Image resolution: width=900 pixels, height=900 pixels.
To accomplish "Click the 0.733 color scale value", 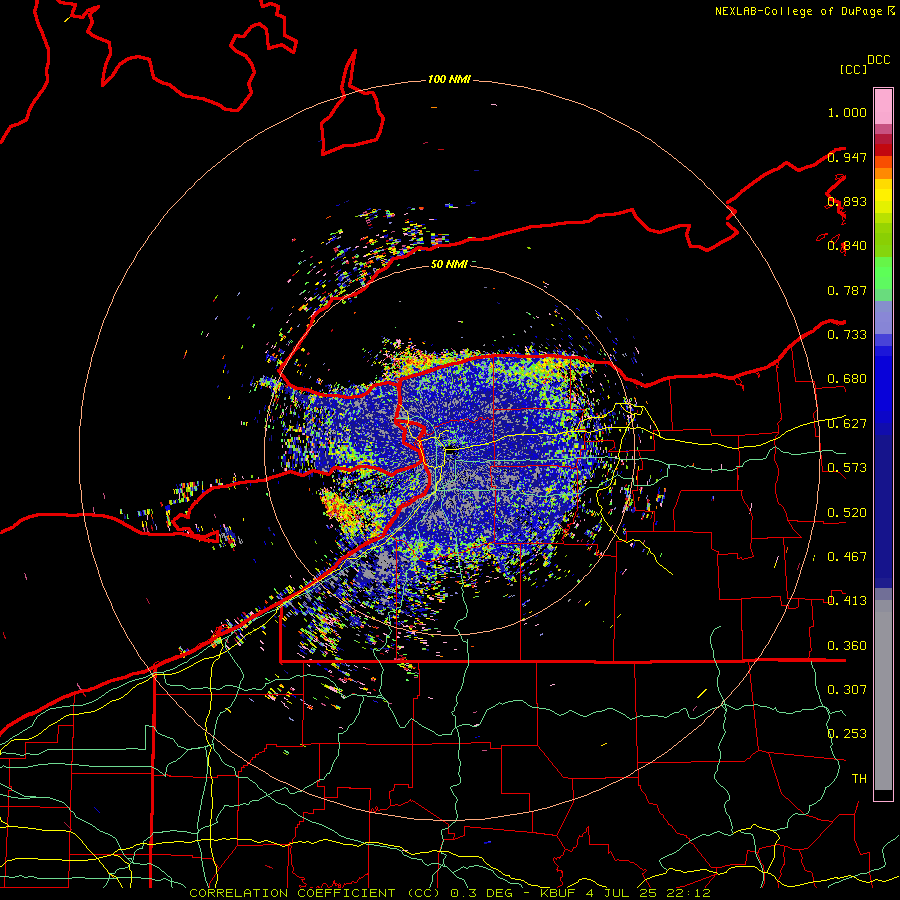I will click(x=847, y=334).
